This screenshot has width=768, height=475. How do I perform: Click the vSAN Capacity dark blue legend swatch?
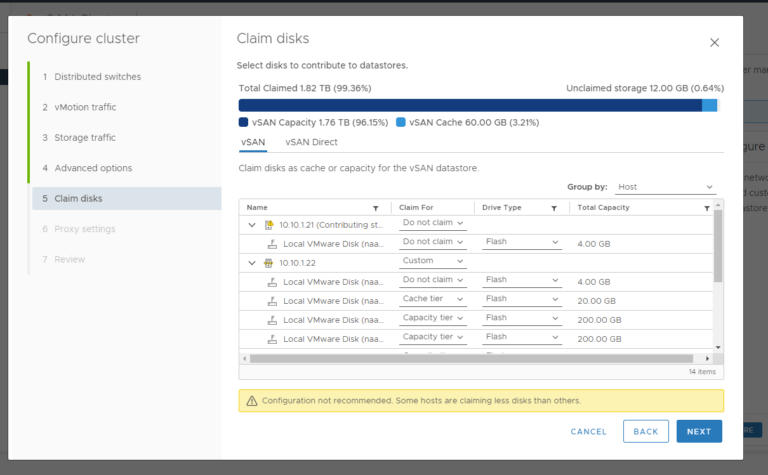click(243, 122)
